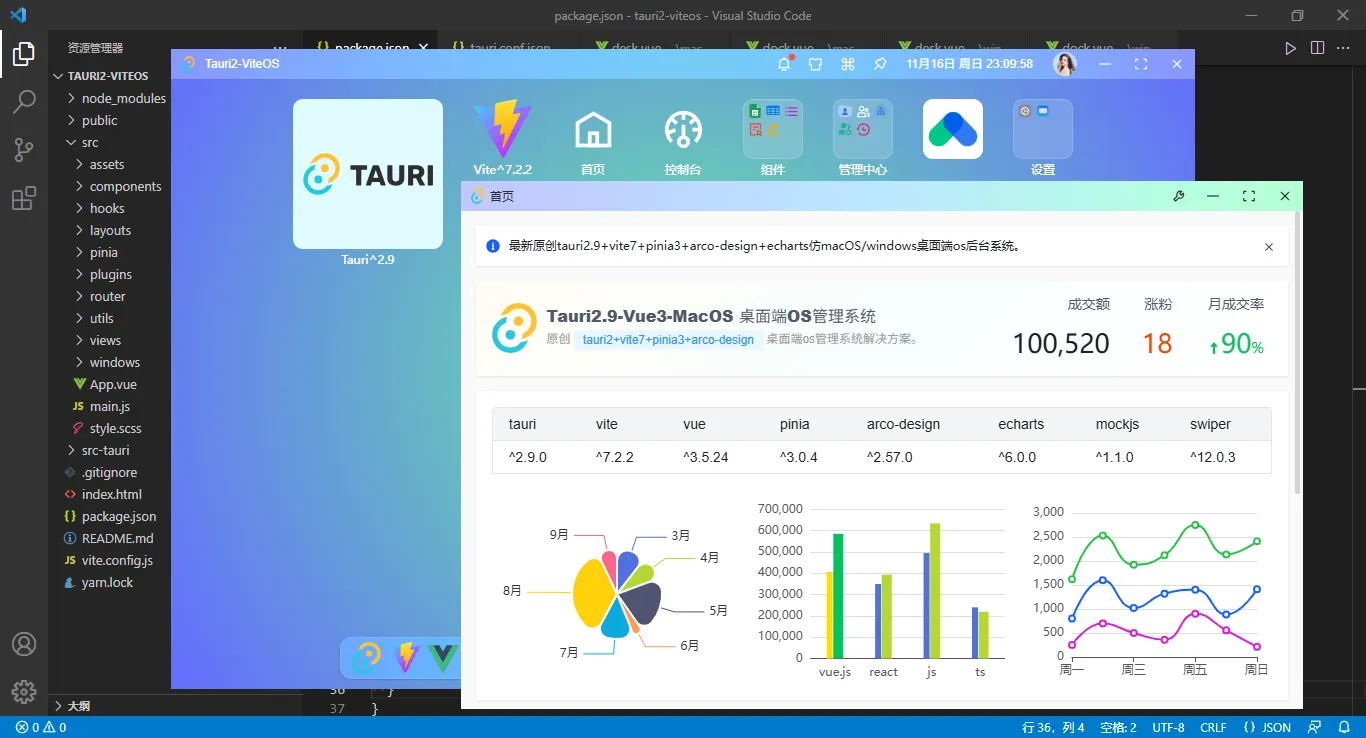Open Source Control view in activity bar
This screenshot has height=738, width=1366.
pos(24,150)
